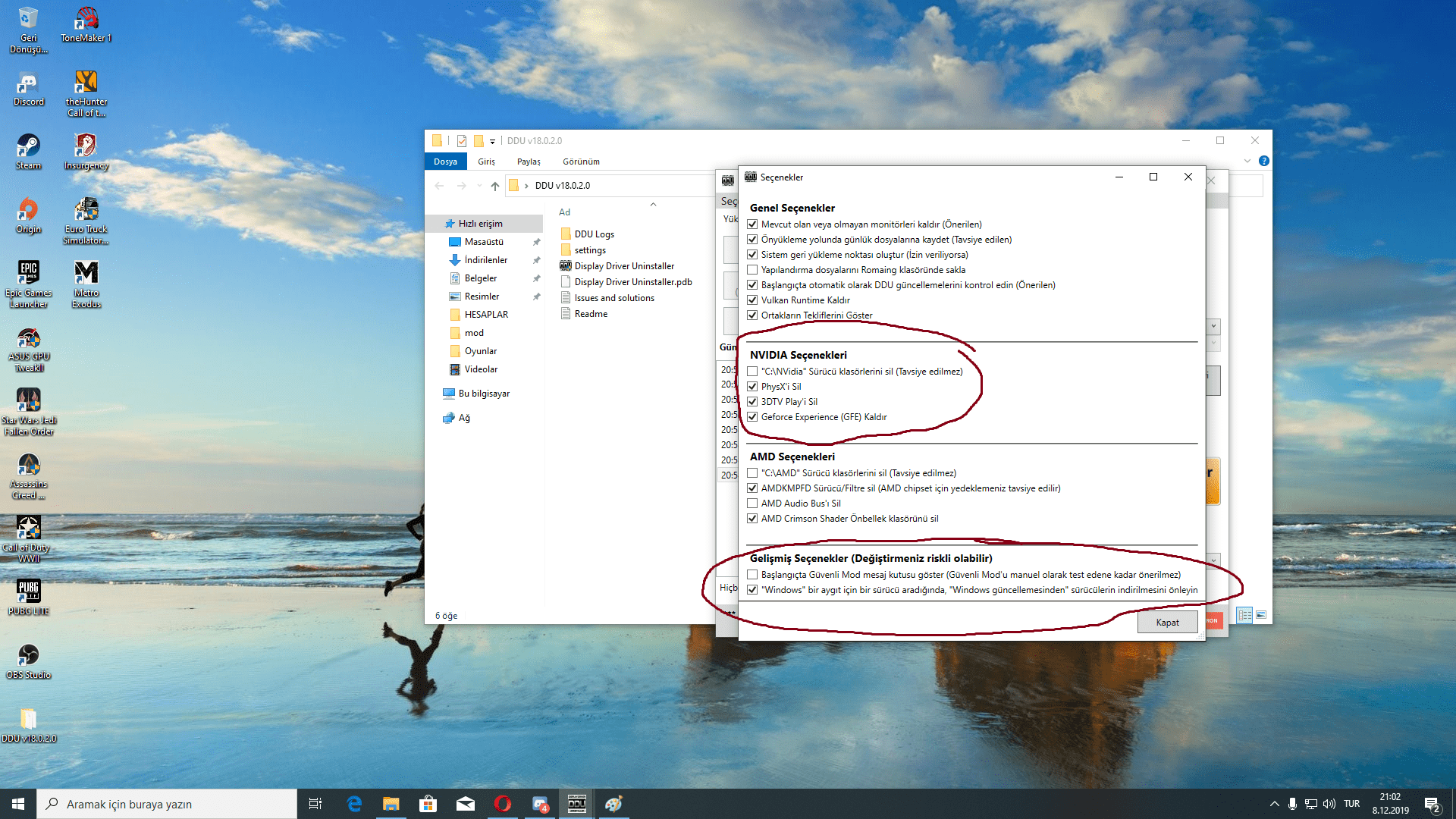Open Mail app from the taskbar
1456x819 pixels.
click(x=466, y=804)
